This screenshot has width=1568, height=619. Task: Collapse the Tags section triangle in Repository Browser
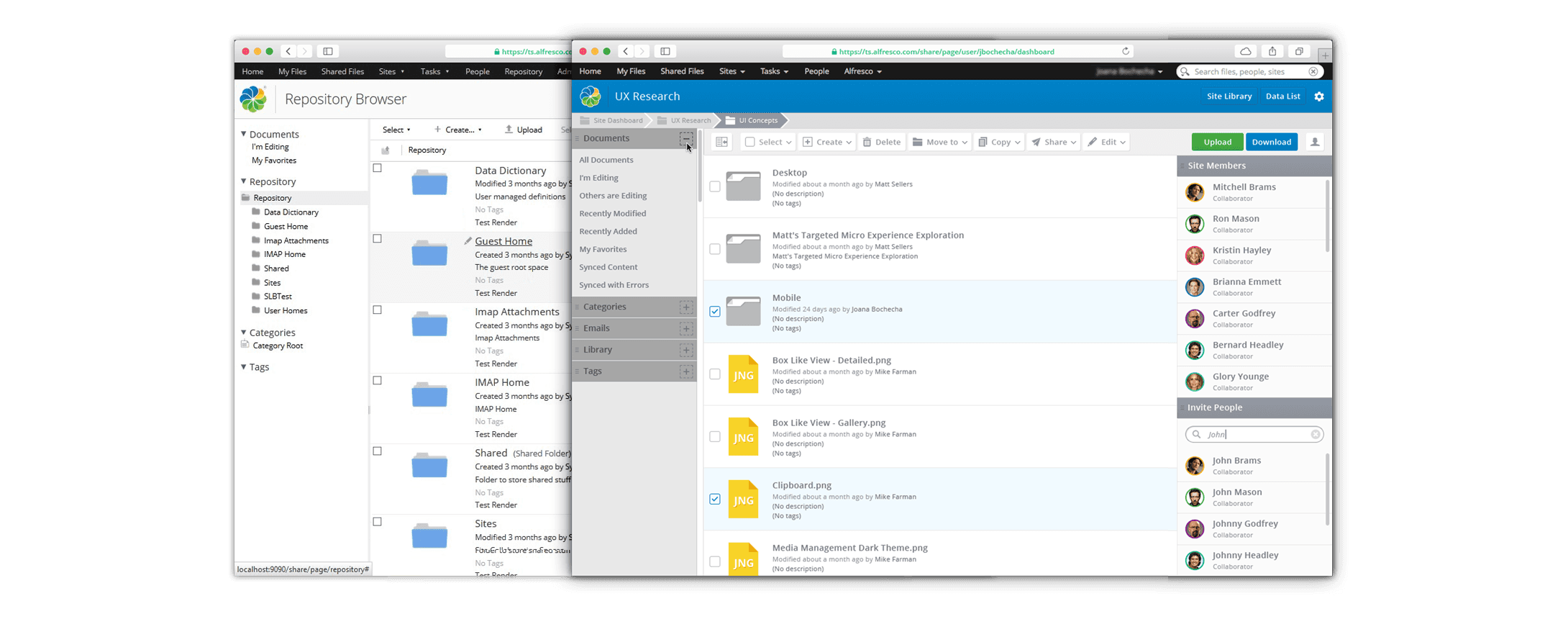tap(244, 367)
